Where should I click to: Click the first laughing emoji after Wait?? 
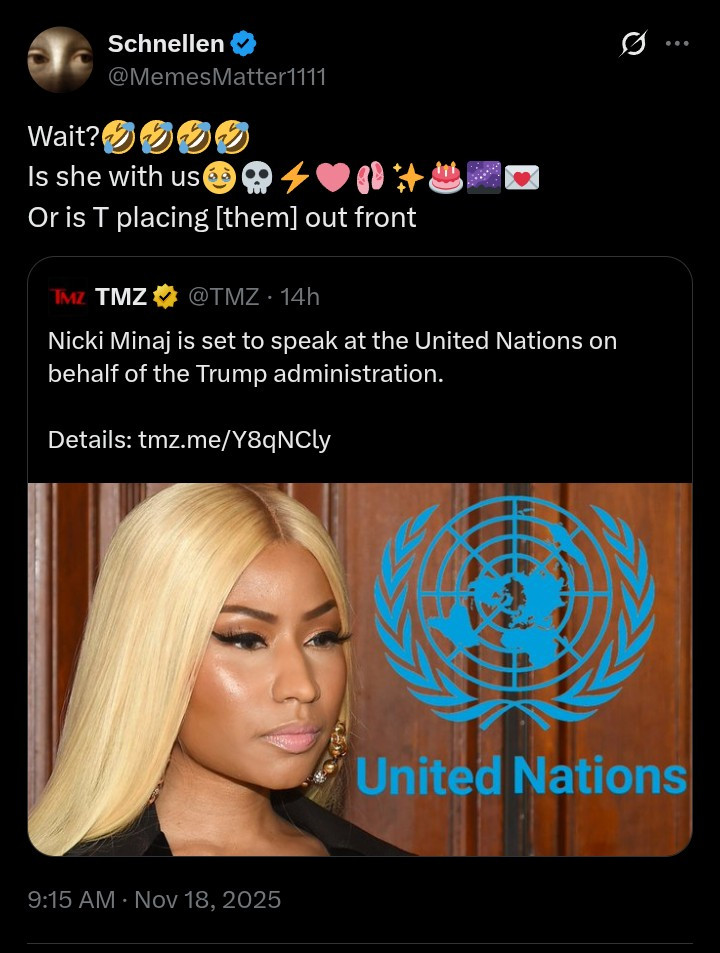coord(118,137)
